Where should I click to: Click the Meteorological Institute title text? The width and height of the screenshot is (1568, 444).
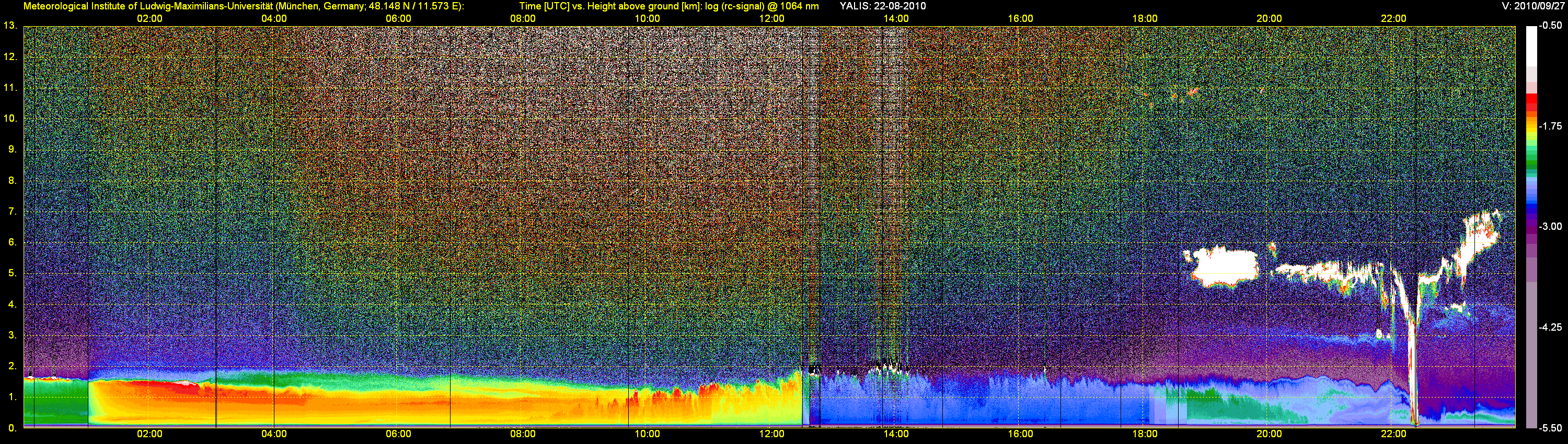[244, 6]
